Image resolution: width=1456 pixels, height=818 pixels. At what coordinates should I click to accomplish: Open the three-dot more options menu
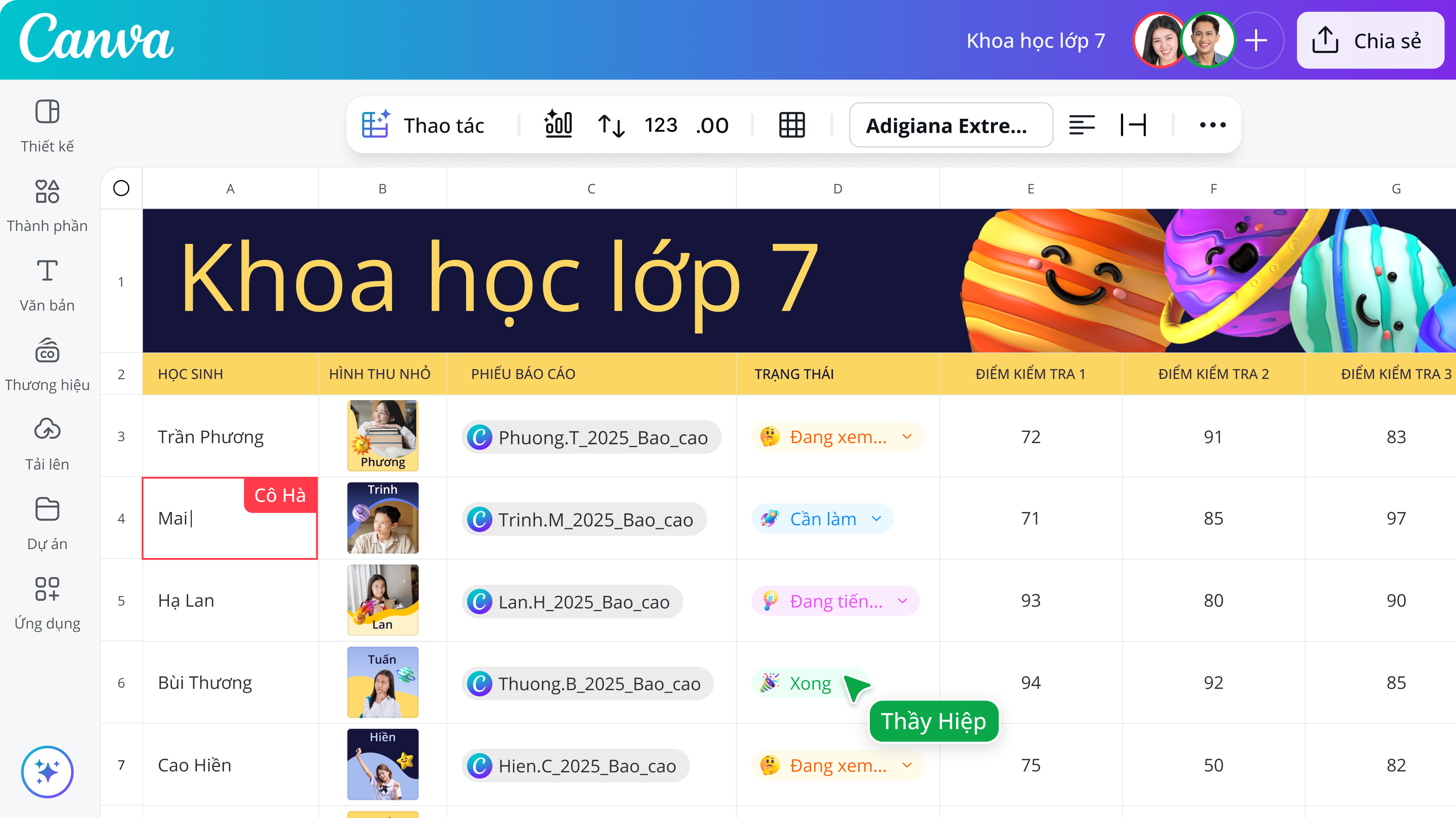tap(1213, 125)
